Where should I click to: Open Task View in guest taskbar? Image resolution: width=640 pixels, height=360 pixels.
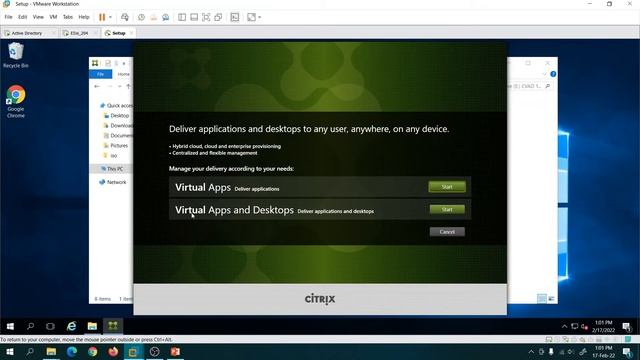click(x=50, y=326)
